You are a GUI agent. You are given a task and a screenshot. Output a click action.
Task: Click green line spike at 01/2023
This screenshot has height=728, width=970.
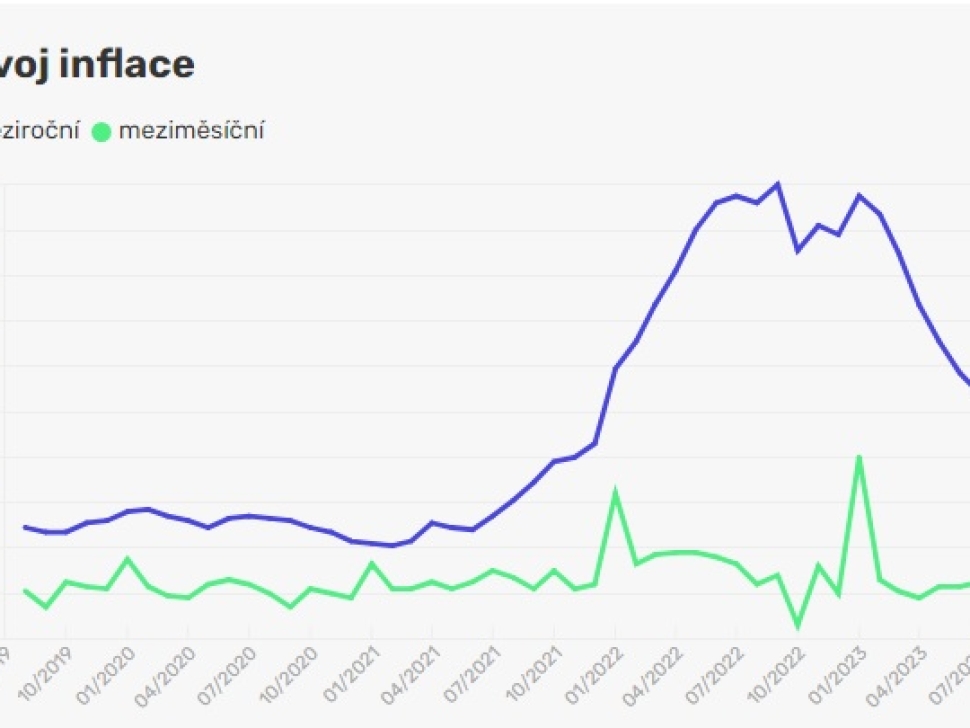[x=859, y=457]
